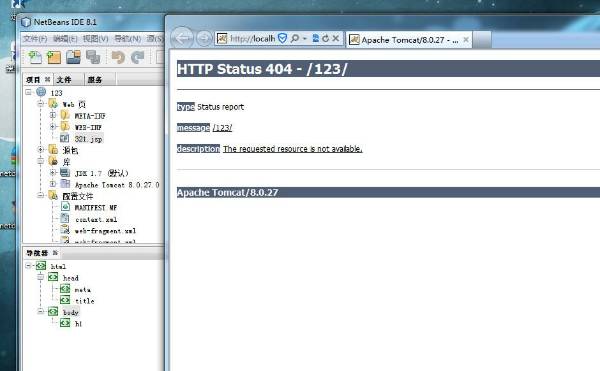Close the Apache Tomcat/8.0.27 browser tab
Image resolution: width=600 pixels, height=371 pixels.
(x=466, y=39)
